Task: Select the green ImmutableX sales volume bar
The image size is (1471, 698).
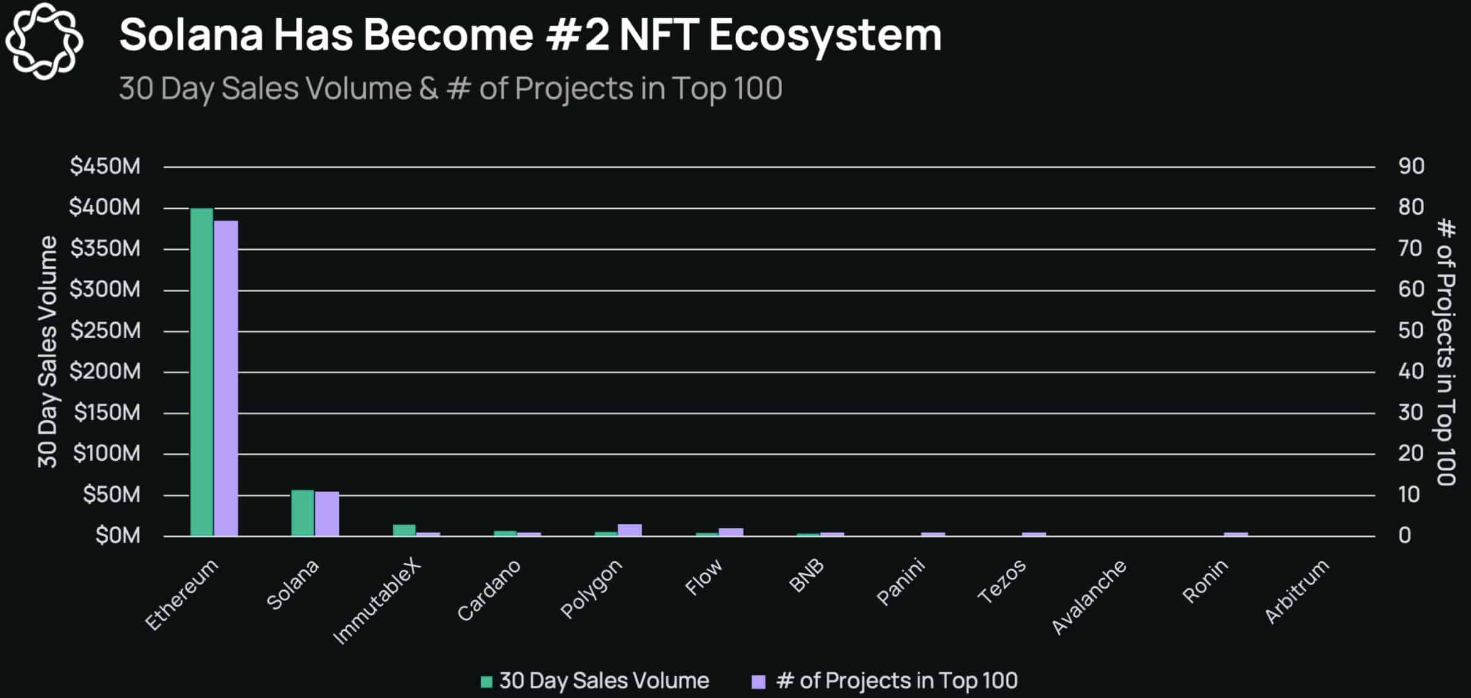Action: 404,530
